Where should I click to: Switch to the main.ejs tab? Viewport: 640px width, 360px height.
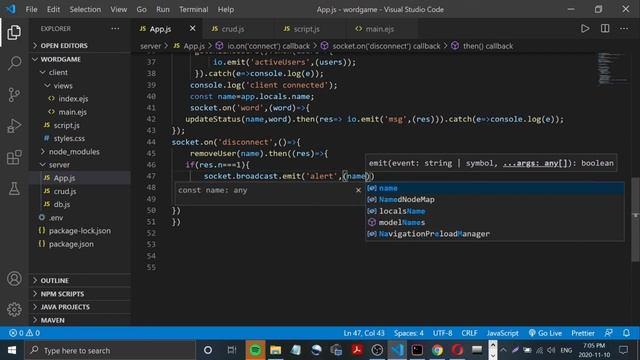[382, 29]
